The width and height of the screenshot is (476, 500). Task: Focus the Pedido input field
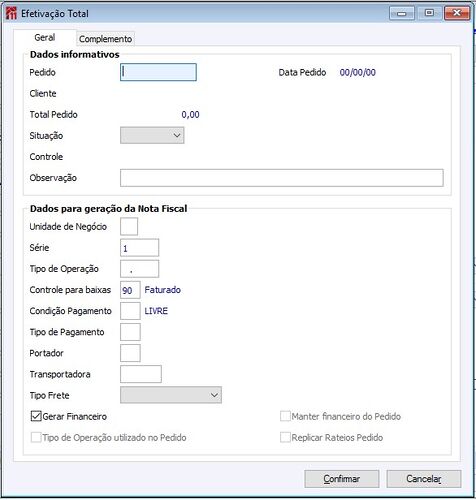tap(158, 72)
